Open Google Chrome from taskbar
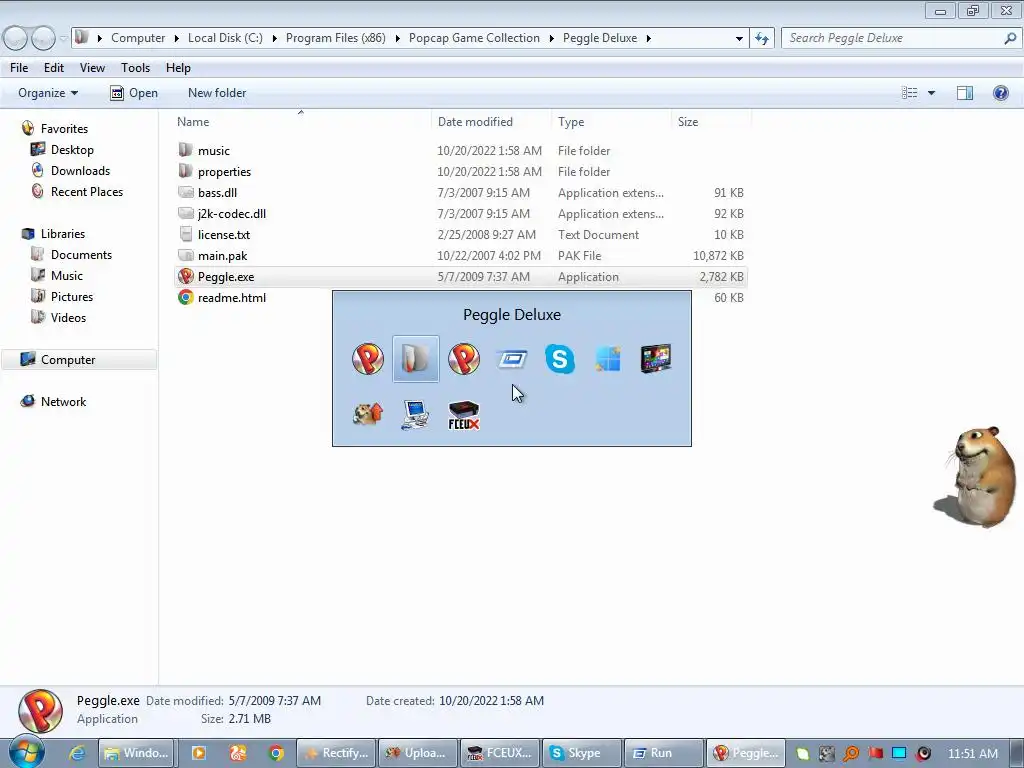The height and width of the screenshot is (768, 1024). click(276, 753)
